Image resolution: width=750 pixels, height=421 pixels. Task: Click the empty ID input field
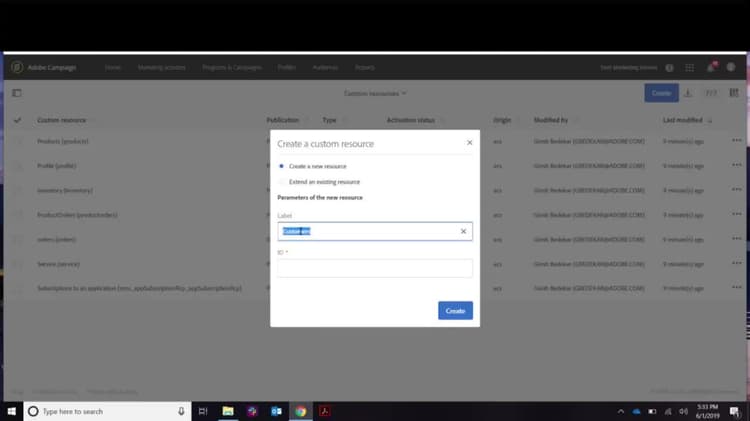pos(375,268)
